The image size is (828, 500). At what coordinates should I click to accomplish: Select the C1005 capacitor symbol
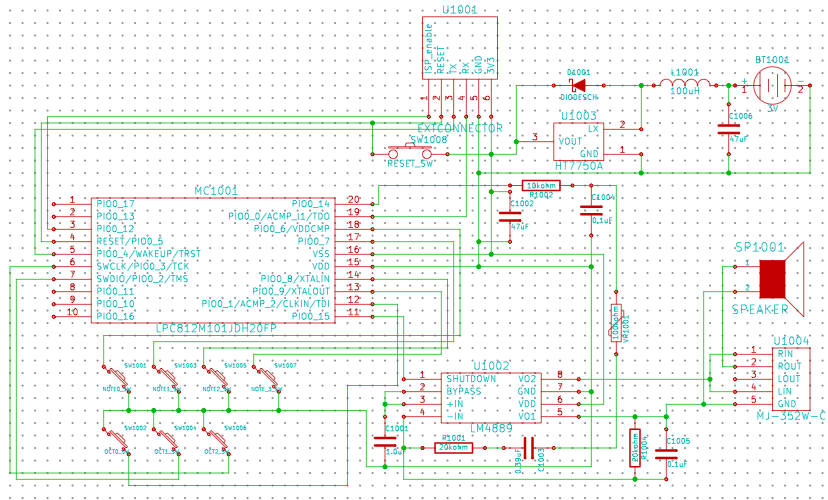[666, 455]
